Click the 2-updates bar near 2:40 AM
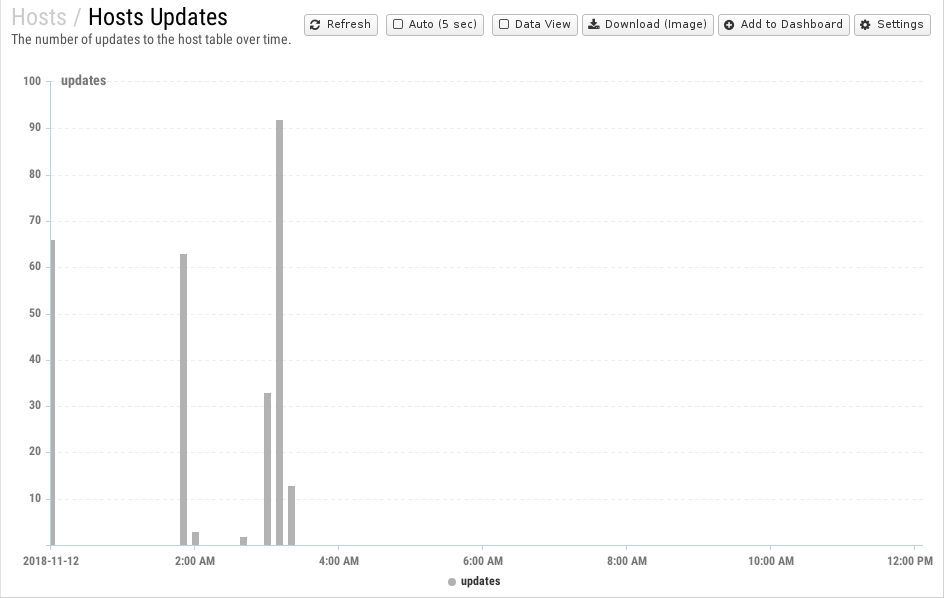The height and width of the screenshot is (598, 944). click(x=243, y=541)
